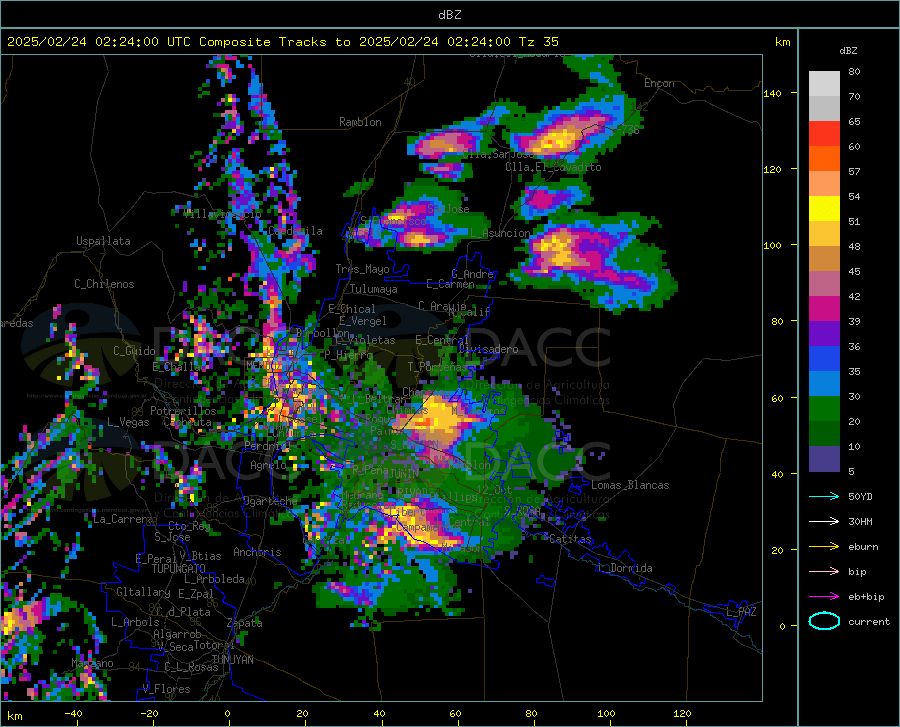Click the Potrerillos map label
This screenshot has height=727, width=900.
183,411
